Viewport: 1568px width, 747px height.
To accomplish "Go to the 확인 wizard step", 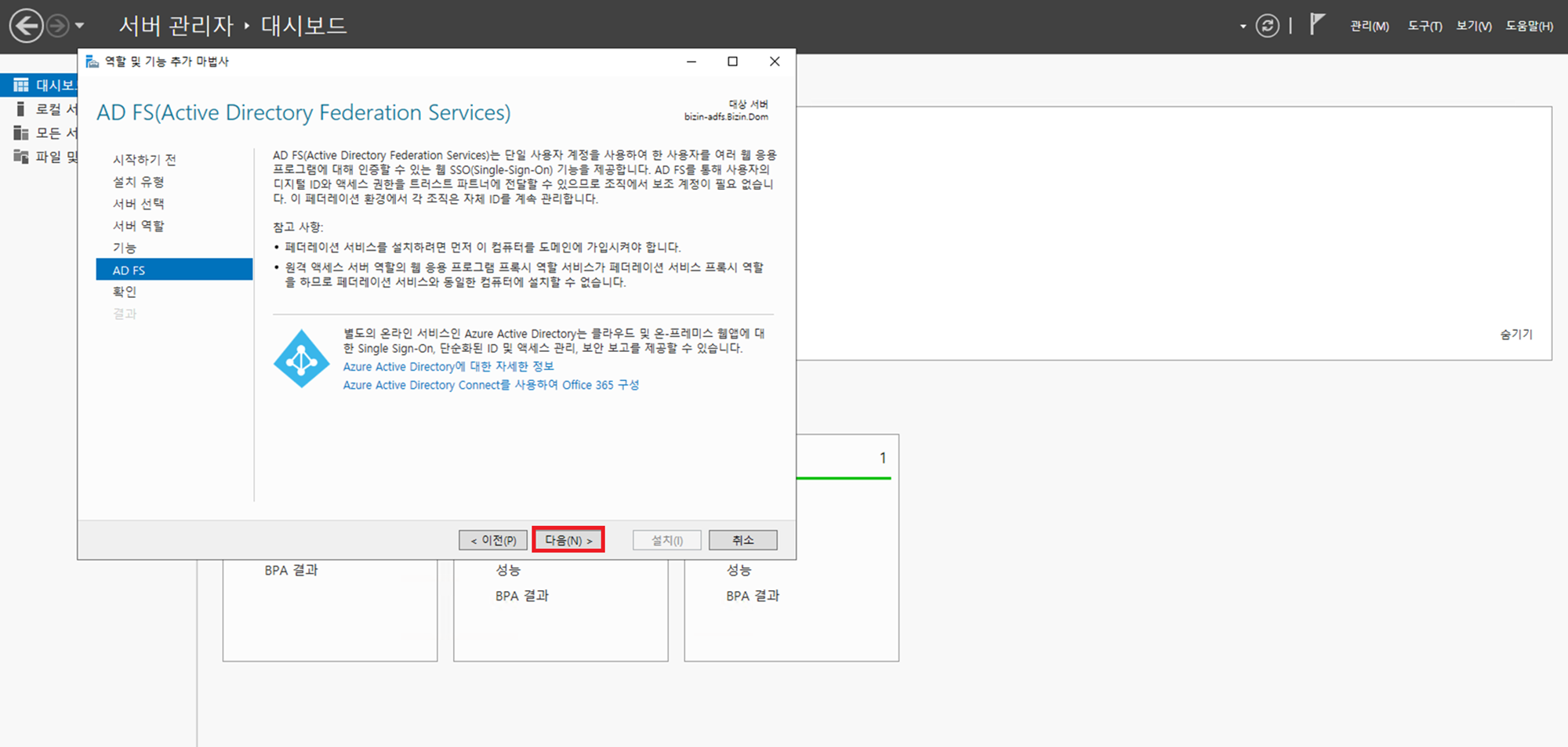I will coord(124,292).
